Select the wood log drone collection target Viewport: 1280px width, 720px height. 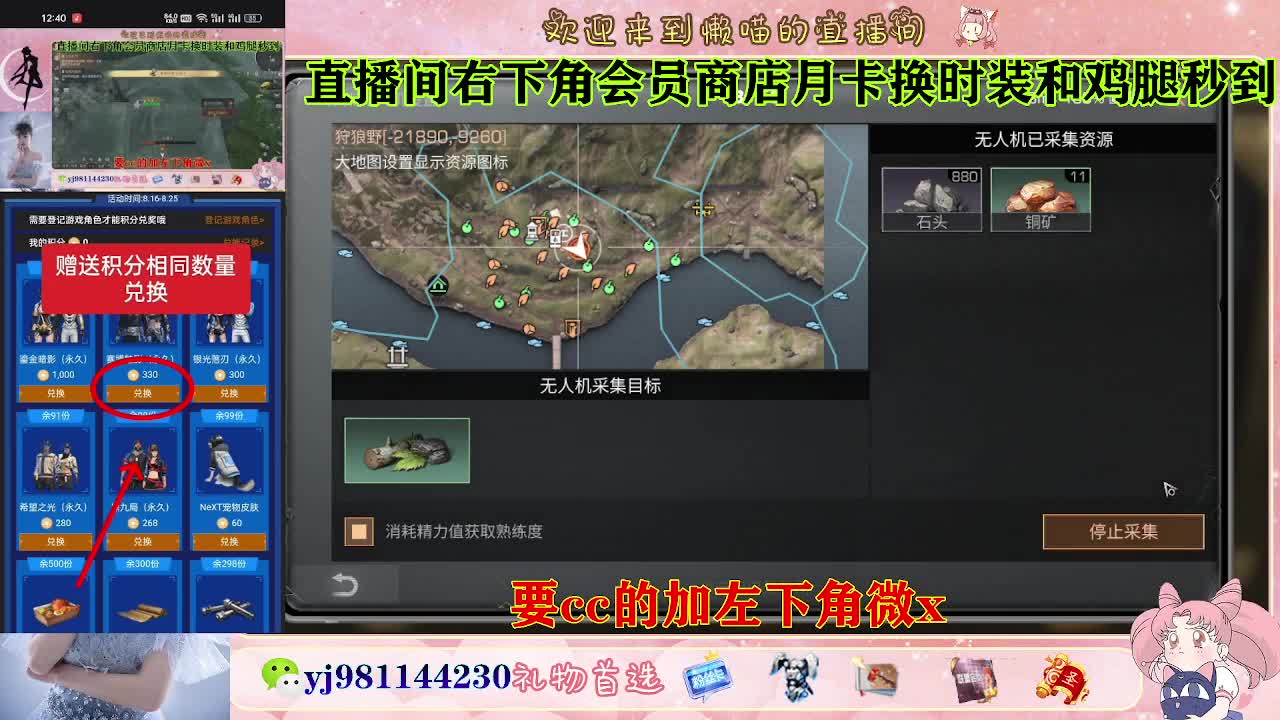[x=407, y=451]
